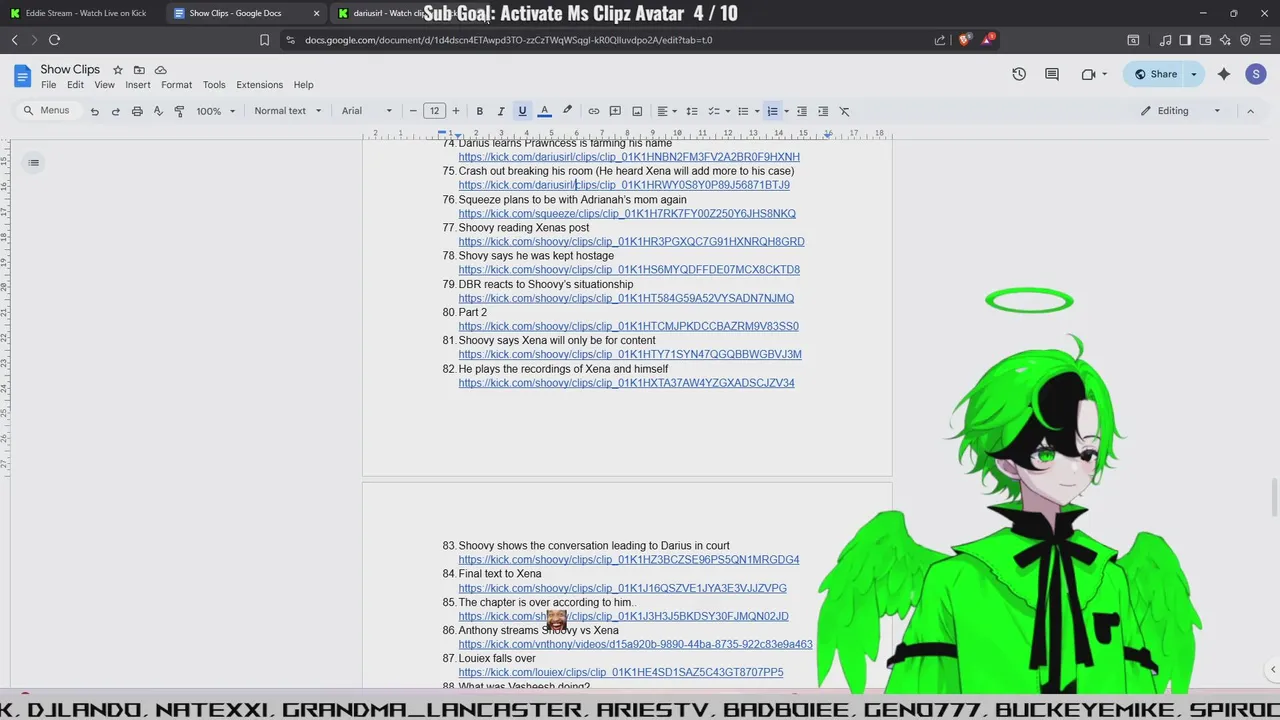Toggle the bulleted list button
Viewport: 1280px width, 720px height.
pyautogui.click(x=743, y=111)
